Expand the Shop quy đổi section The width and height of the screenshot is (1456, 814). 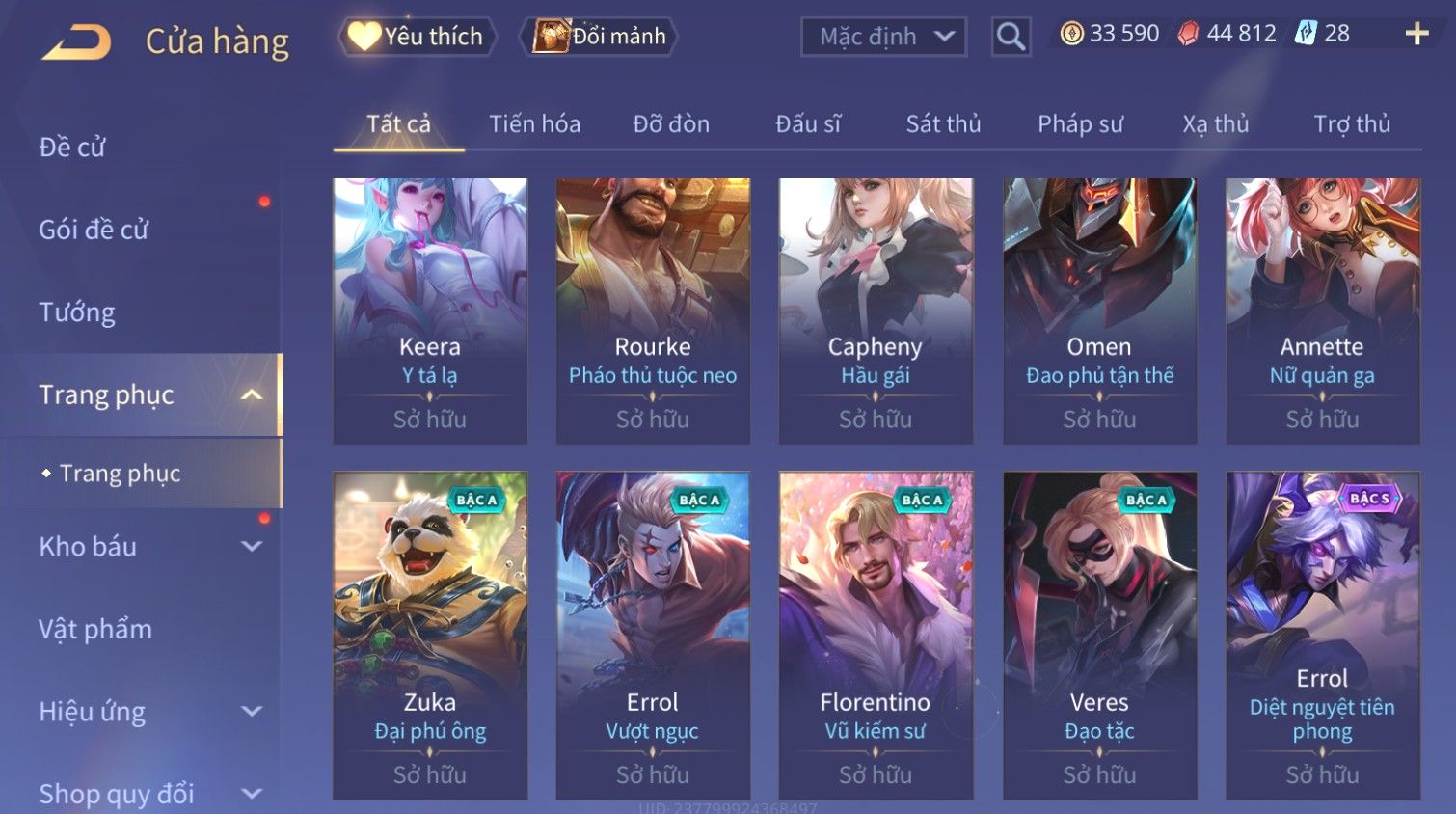252,794
